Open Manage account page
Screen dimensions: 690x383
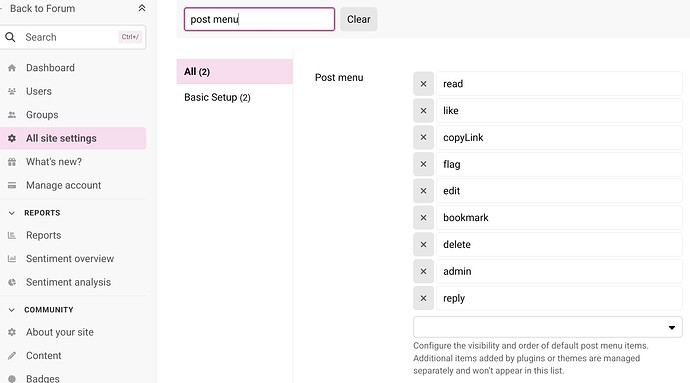(x=63, y=185)
